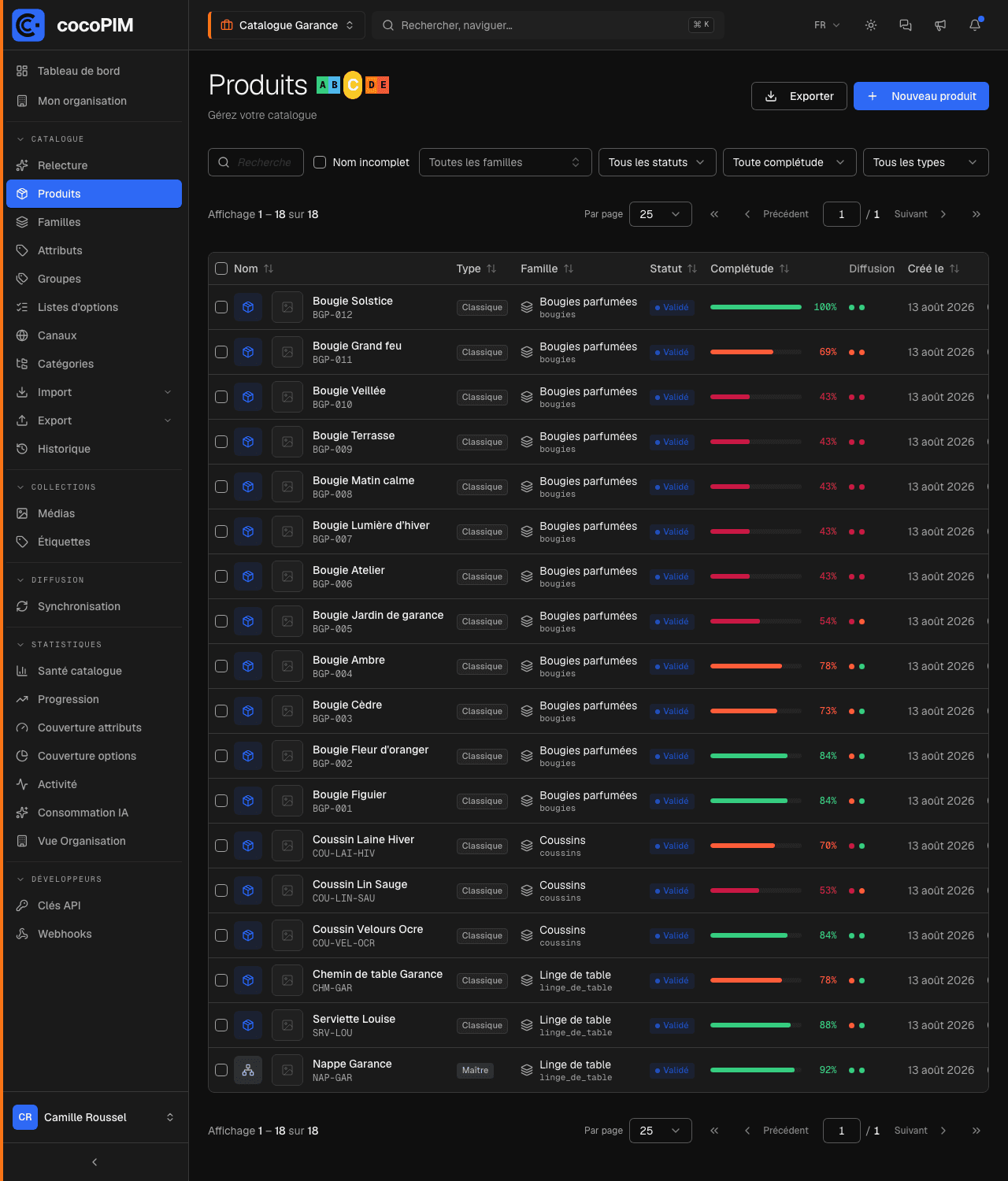Open the announcements megaphone icon

click(940, 25)
